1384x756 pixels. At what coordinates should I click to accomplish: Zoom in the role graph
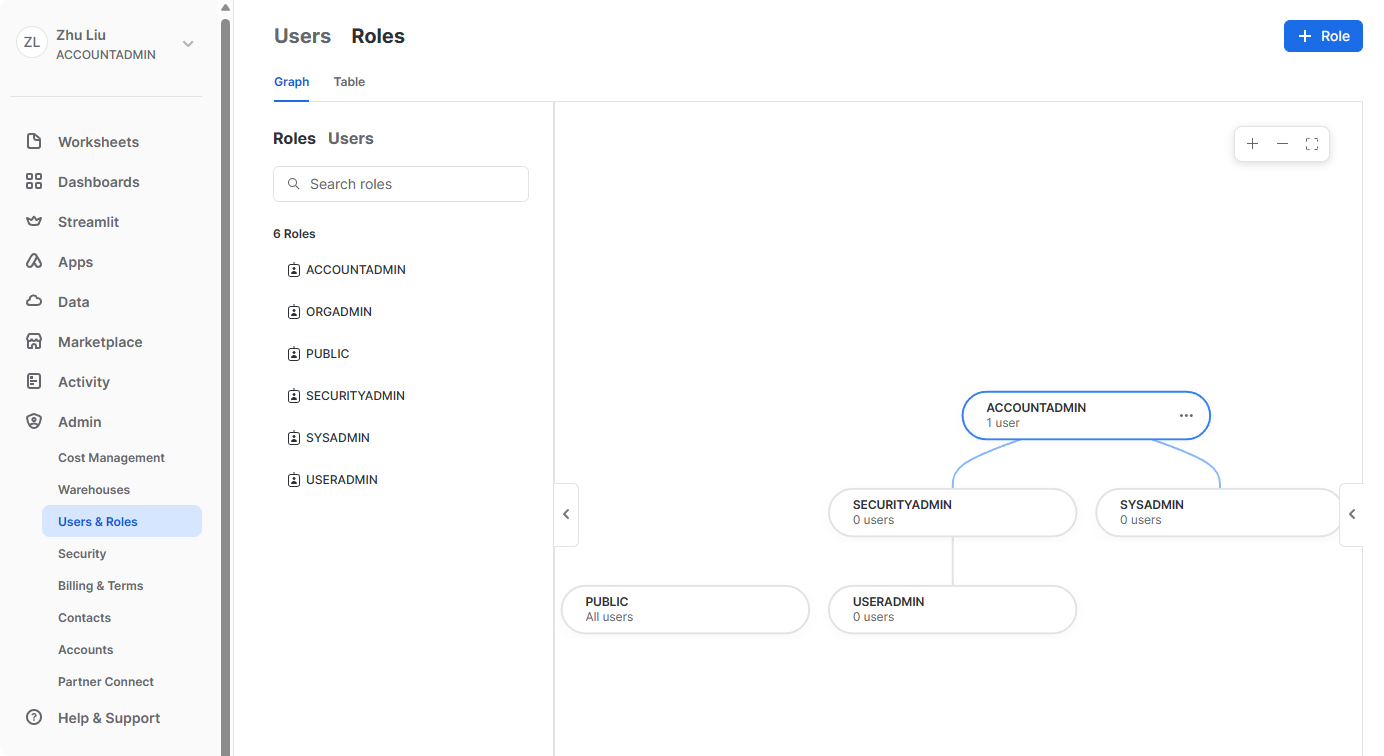tap(1252, 144)
